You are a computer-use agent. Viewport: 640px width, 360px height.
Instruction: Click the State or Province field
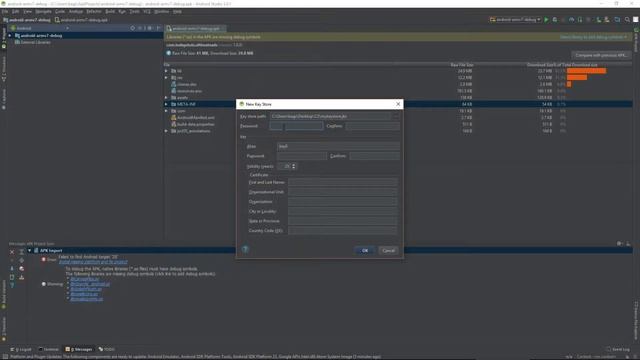point(342,221)
